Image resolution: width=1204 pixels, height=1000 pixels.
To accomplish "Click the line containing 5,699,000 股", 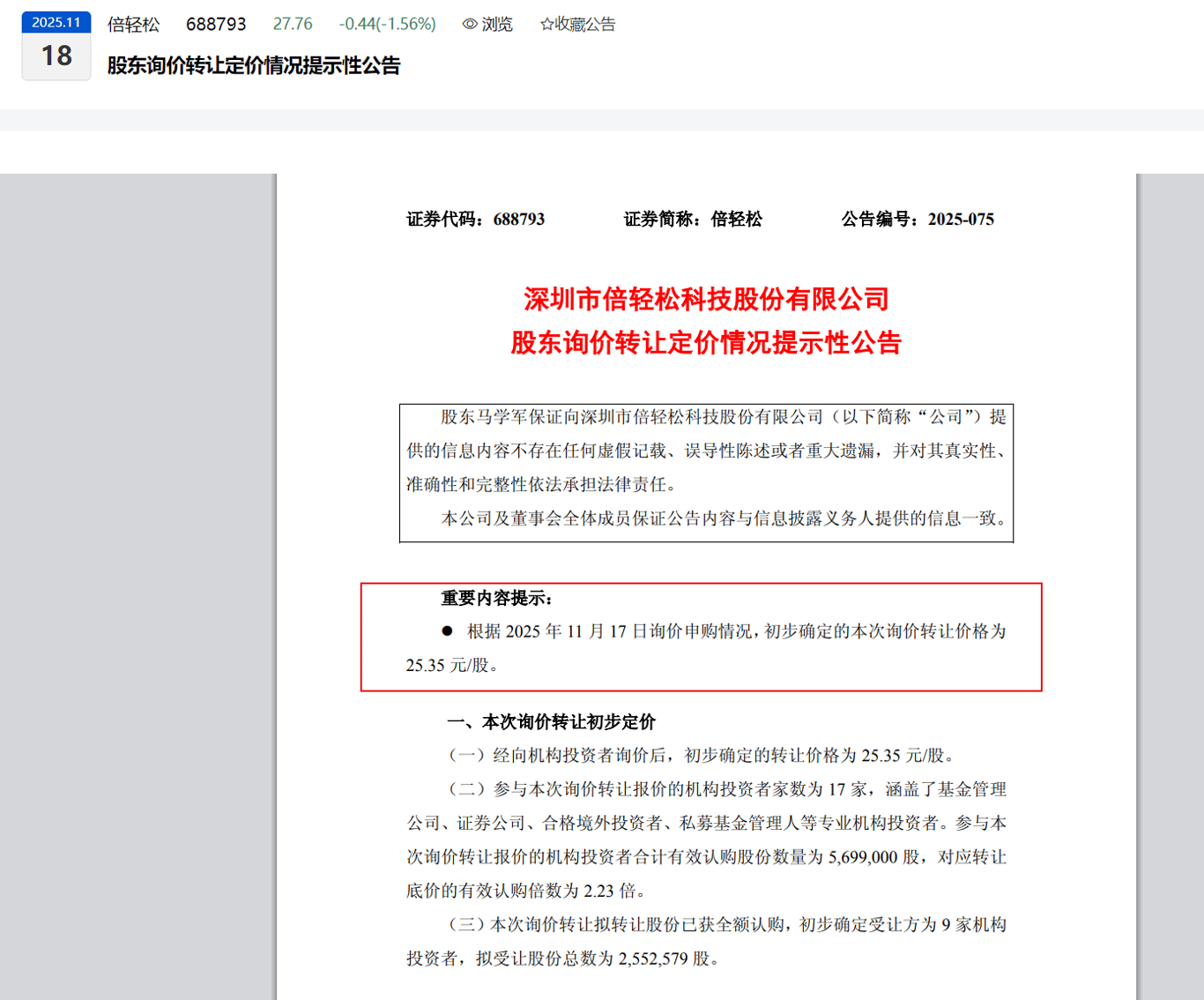I will coord(706,857).
